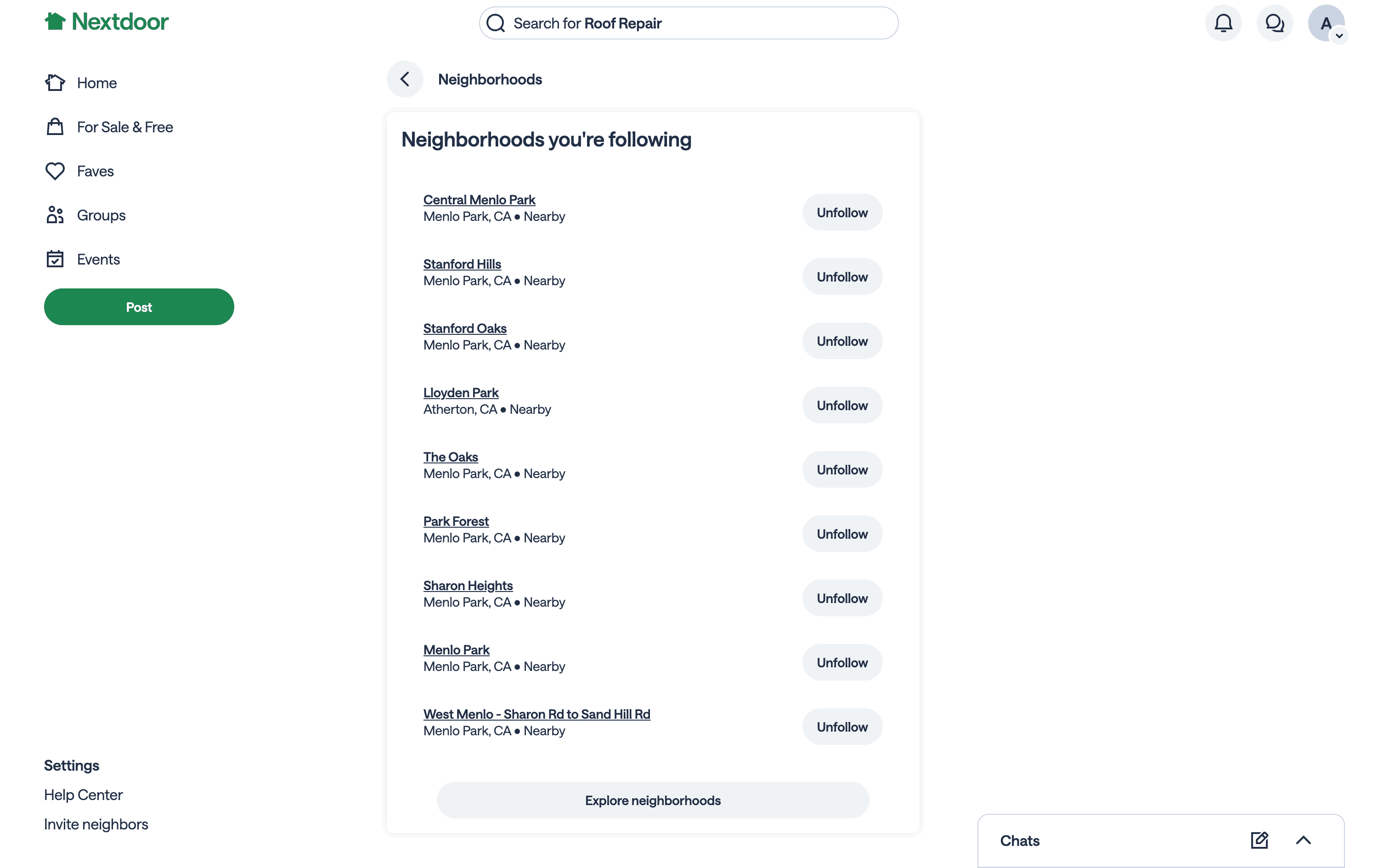Open the messages chat bubble icon

[x=1274, y=23]
